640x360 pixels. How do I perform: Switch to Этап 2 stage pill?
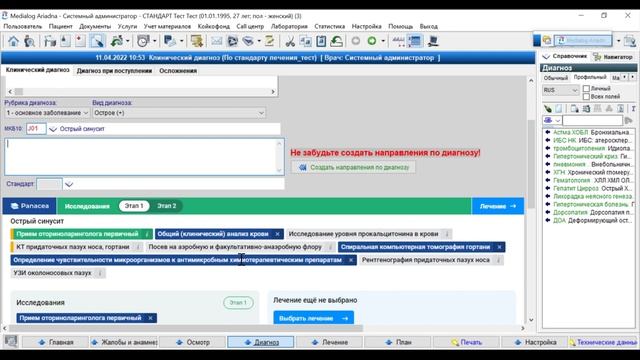click(x=167, y=206)
